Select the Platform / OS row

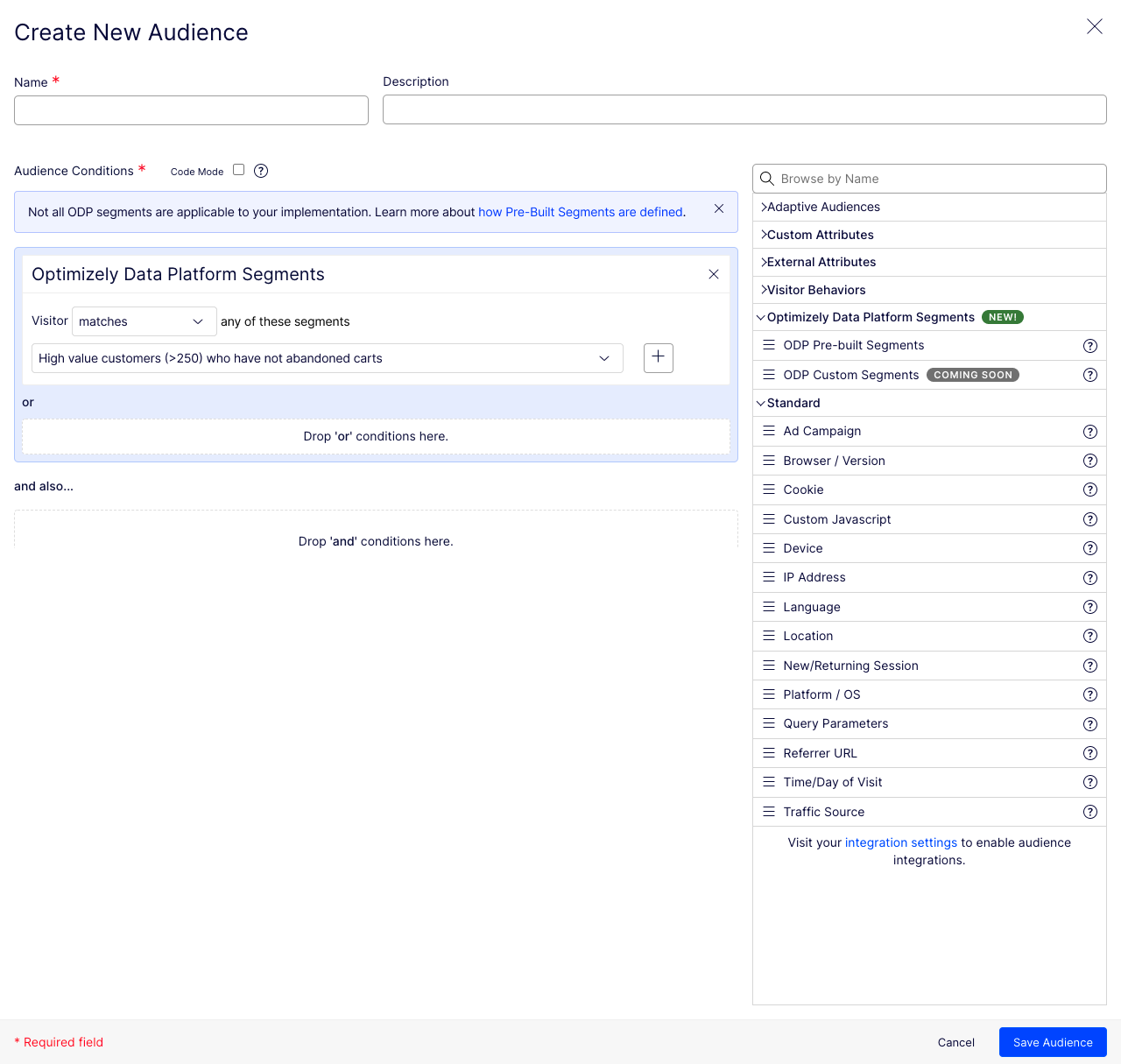pyautogui.click(x=929, y=694)
